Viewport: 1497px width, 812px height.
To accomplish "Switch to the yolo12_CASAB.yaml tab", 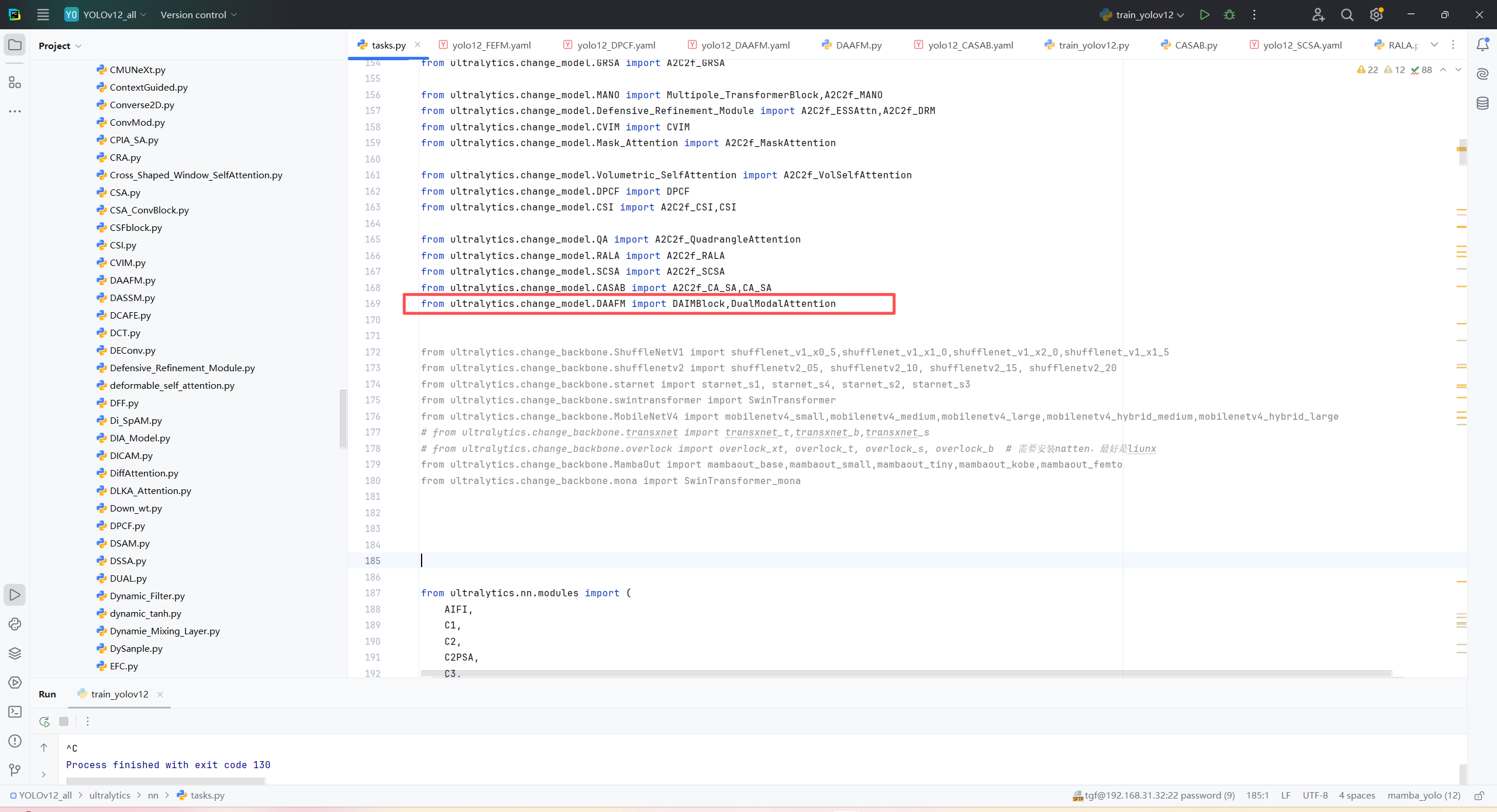I will [970, 45].
